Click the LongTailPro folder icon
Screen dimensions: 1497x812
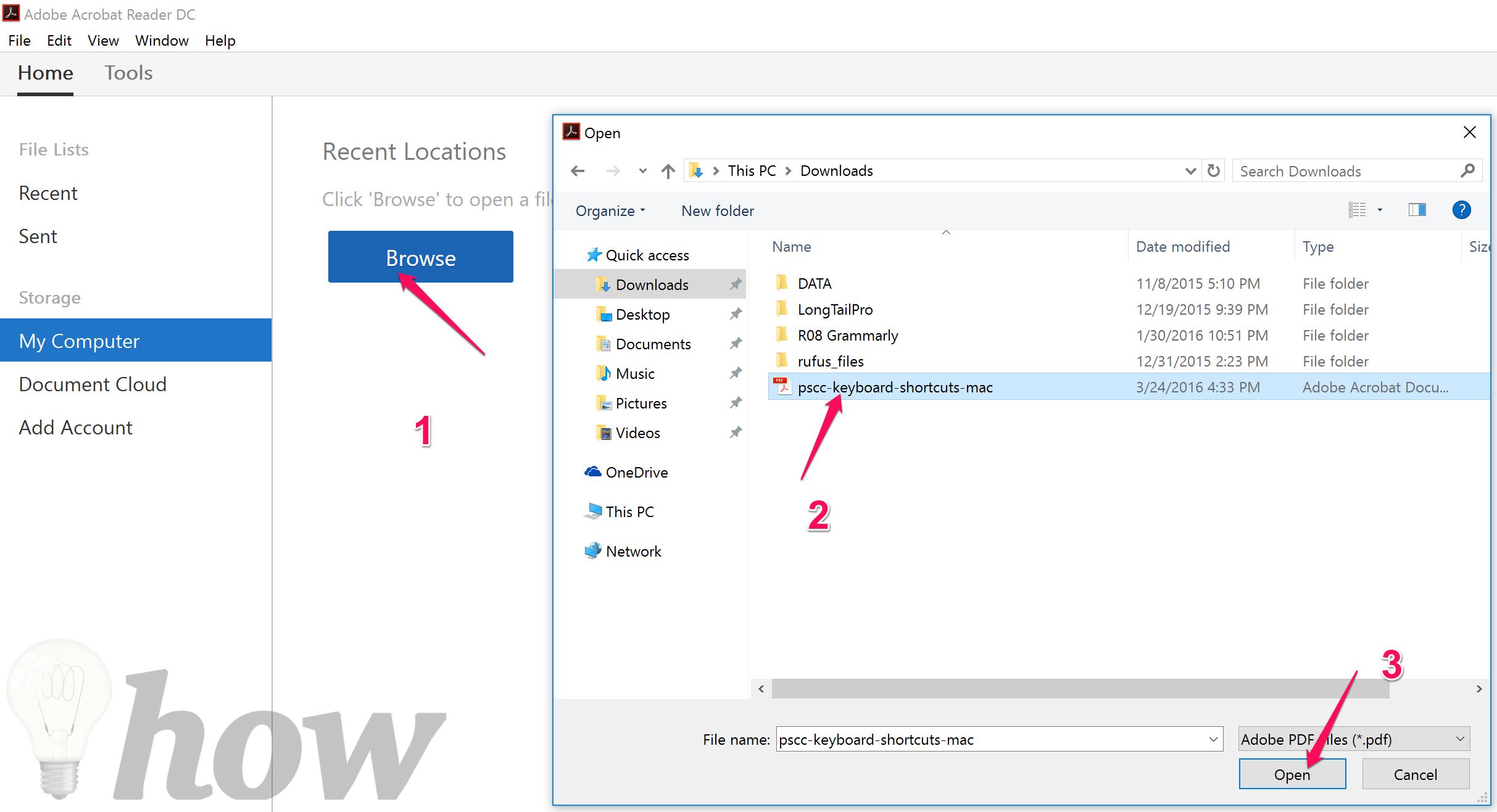[x=782, y=309]
